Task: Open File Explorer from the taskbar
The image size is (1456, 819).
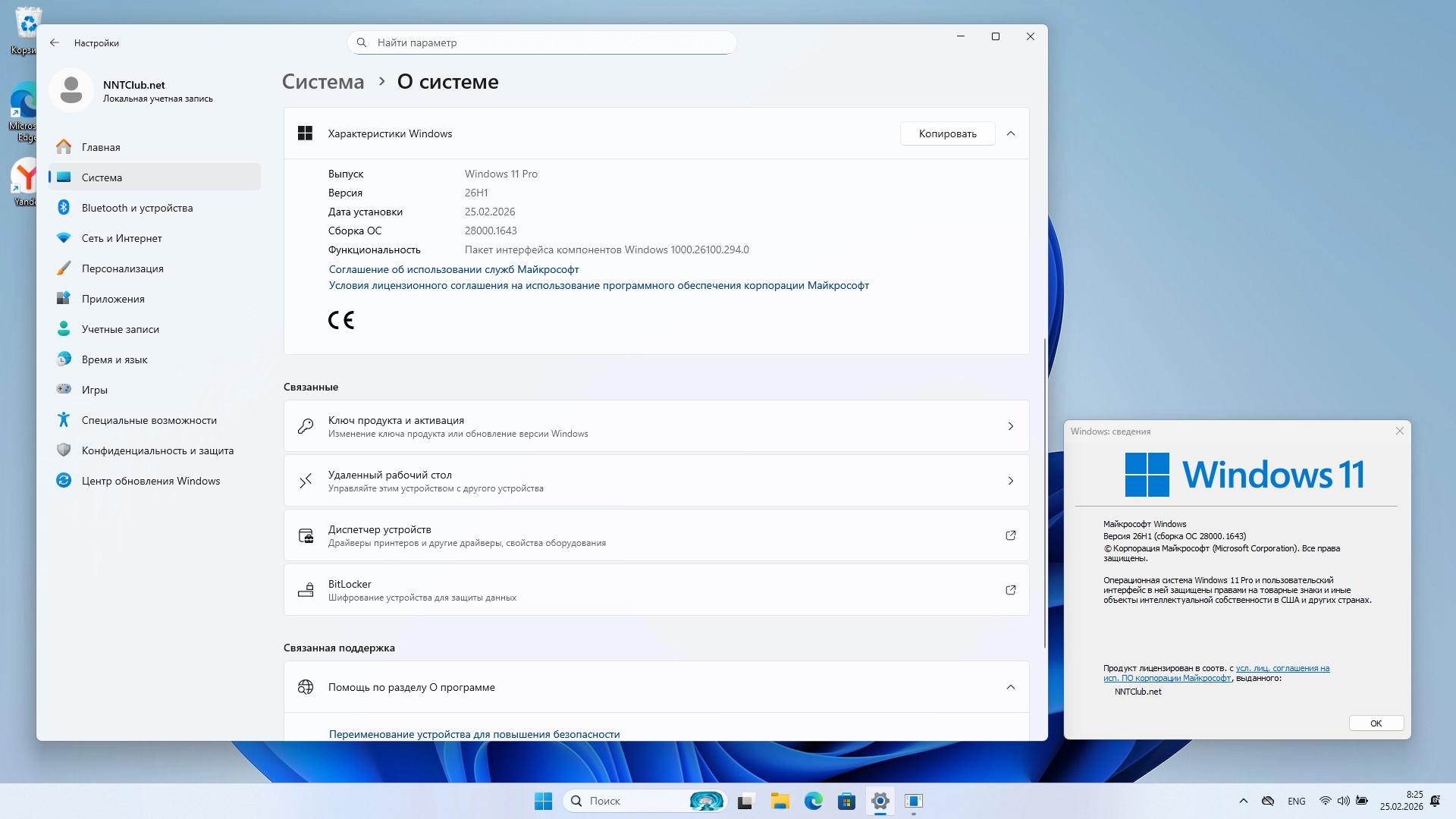Action: (780, 801)
